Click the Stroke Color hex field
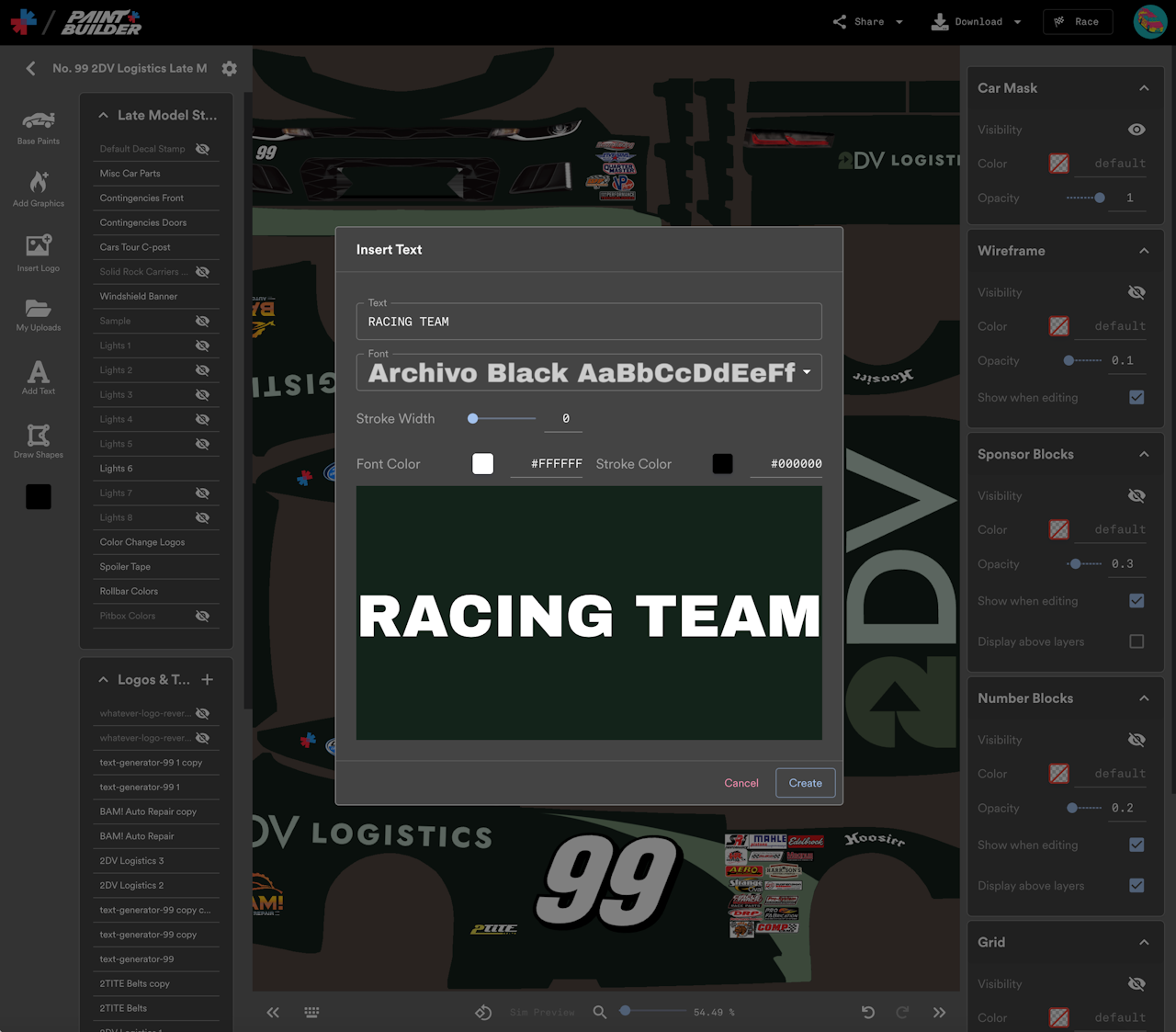Viewport: 1176px width, 1032px height. pyautogui.click(x=786, y=464)
